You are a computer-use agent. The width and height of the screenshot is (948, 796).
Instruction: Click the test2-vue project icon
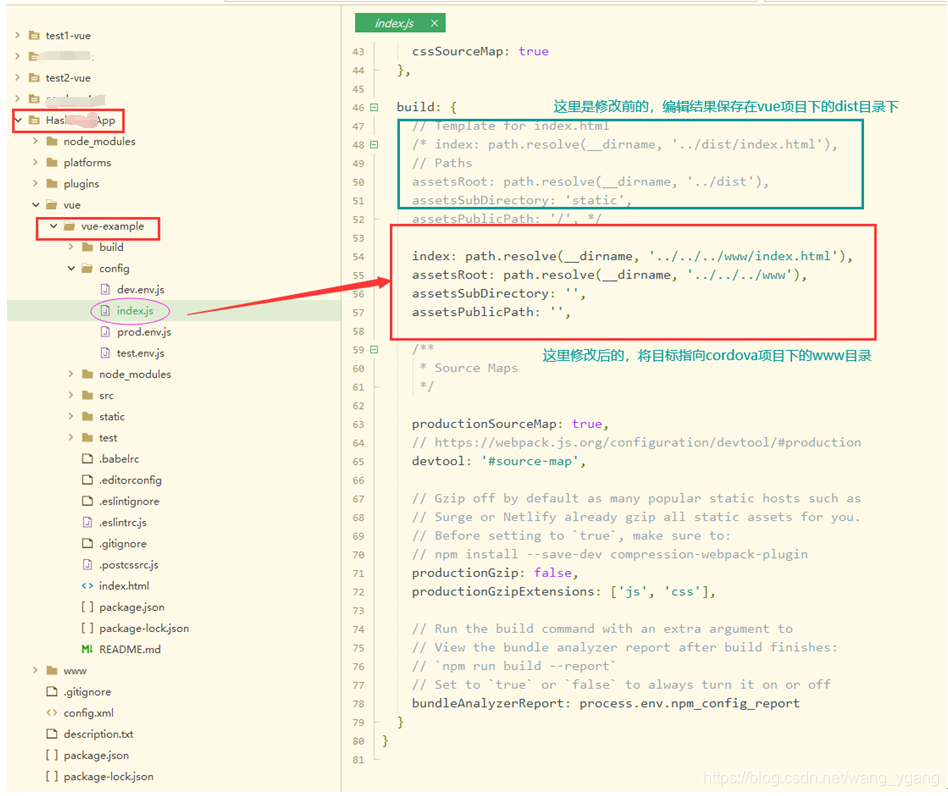click(34, 77)
